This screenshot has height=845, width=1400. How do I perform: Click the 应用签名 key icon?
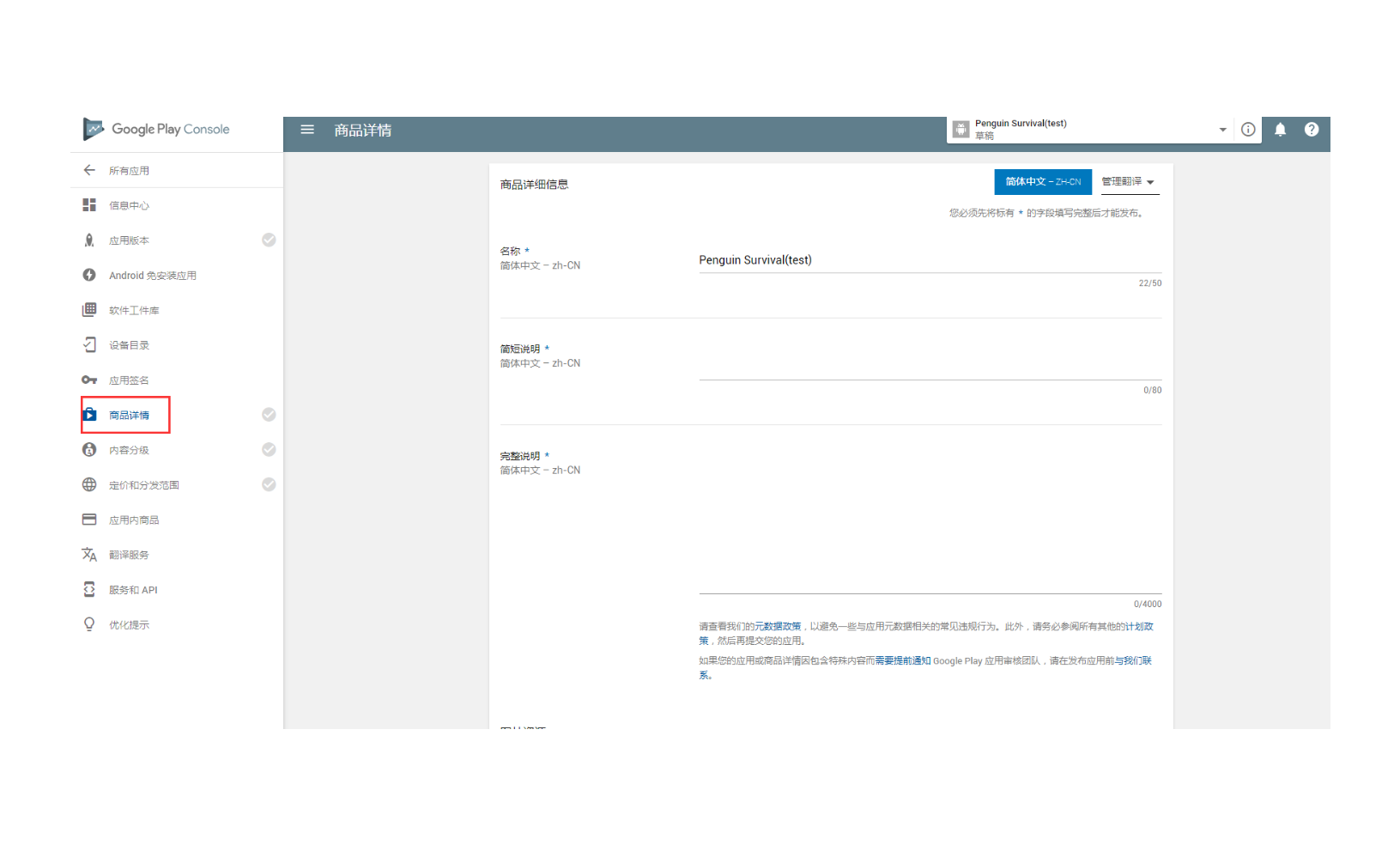pyautogui.click(x=89, y=380)
